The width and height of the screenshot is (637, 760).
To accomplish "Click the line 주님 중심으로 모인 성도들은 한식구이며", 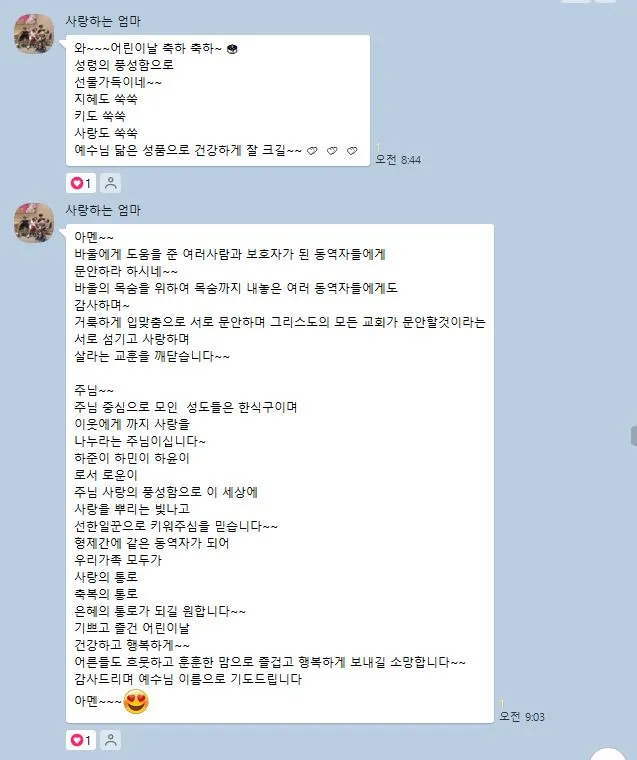I will tap(186, 407).
